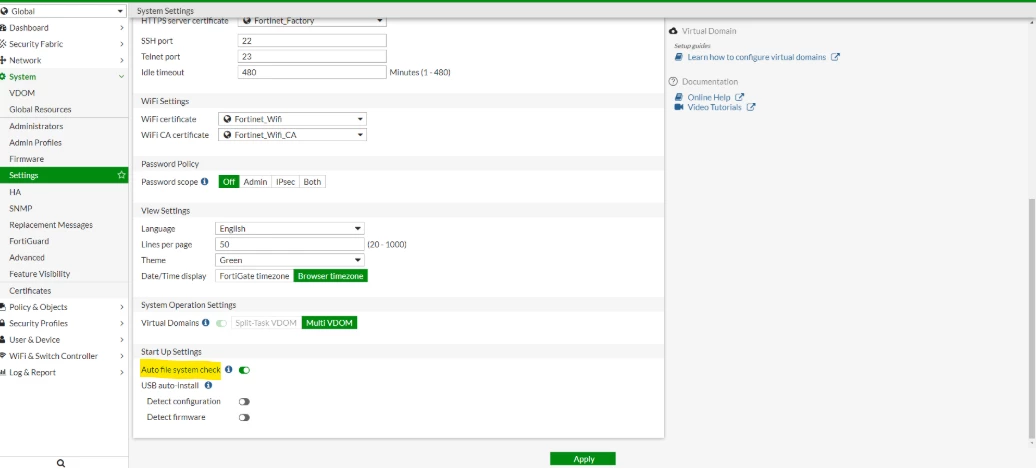This screenshot has width=1036, height=469.
Task: Set Password scope to Off
Action: [229, 182]
